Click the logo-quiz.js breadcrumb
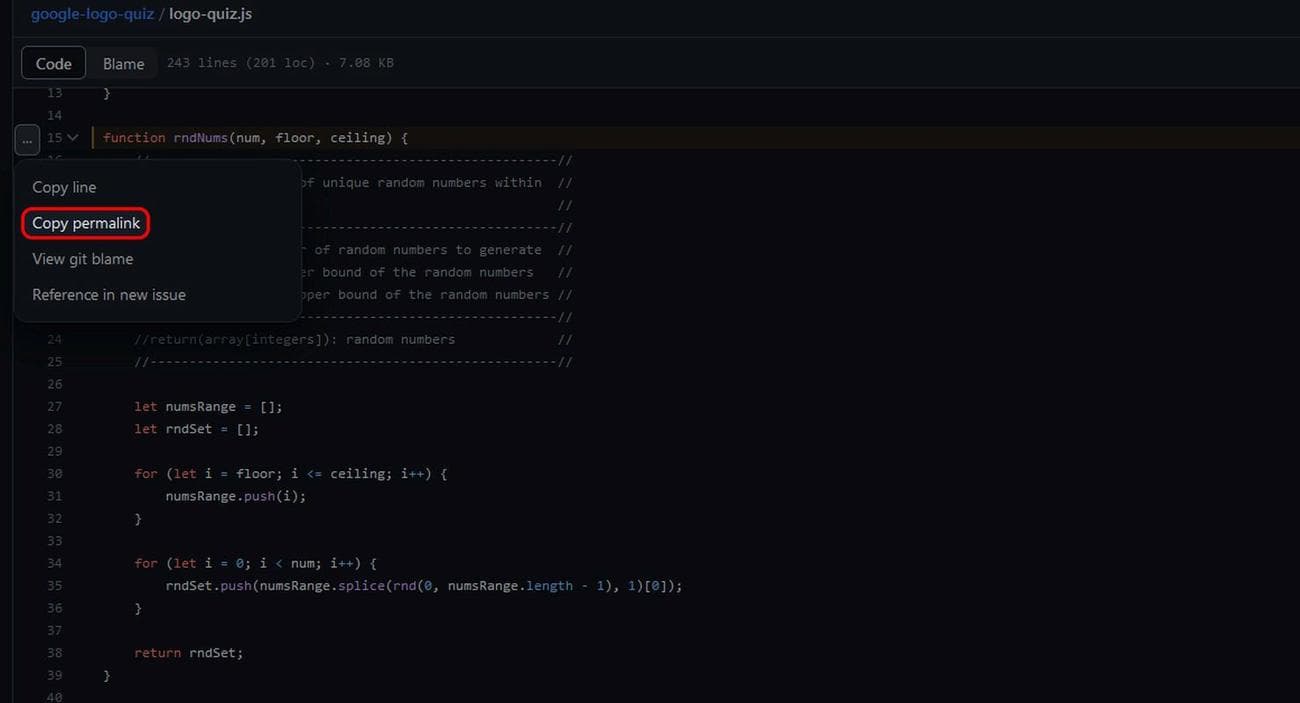This screenshot has height=703, width=1300. tap(209, 13)
